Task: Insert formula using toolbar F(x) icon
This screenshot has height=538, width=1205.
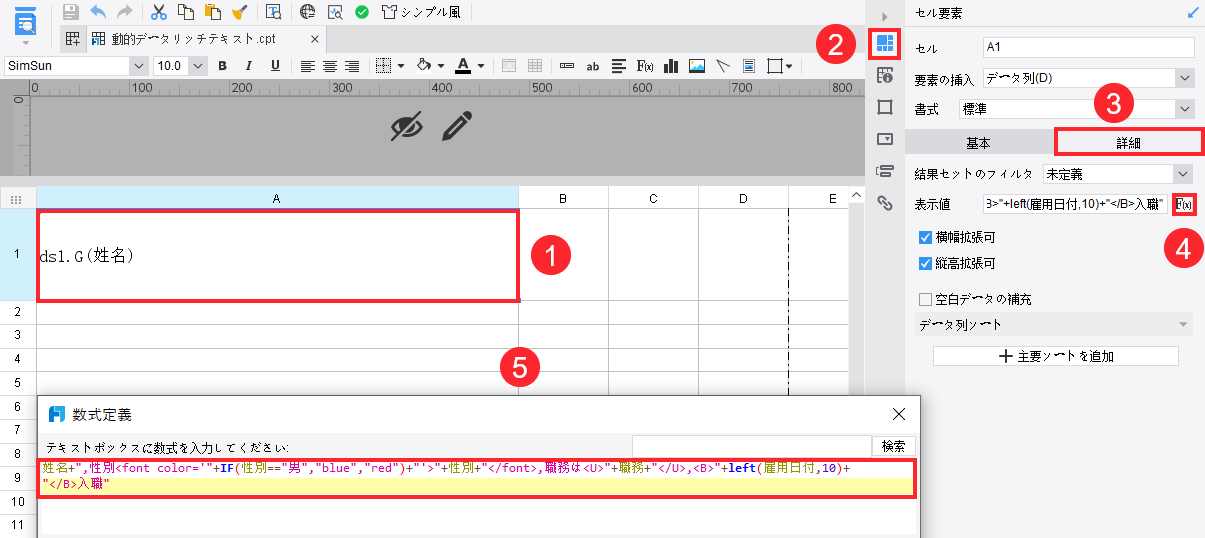Action: point(645,66)
